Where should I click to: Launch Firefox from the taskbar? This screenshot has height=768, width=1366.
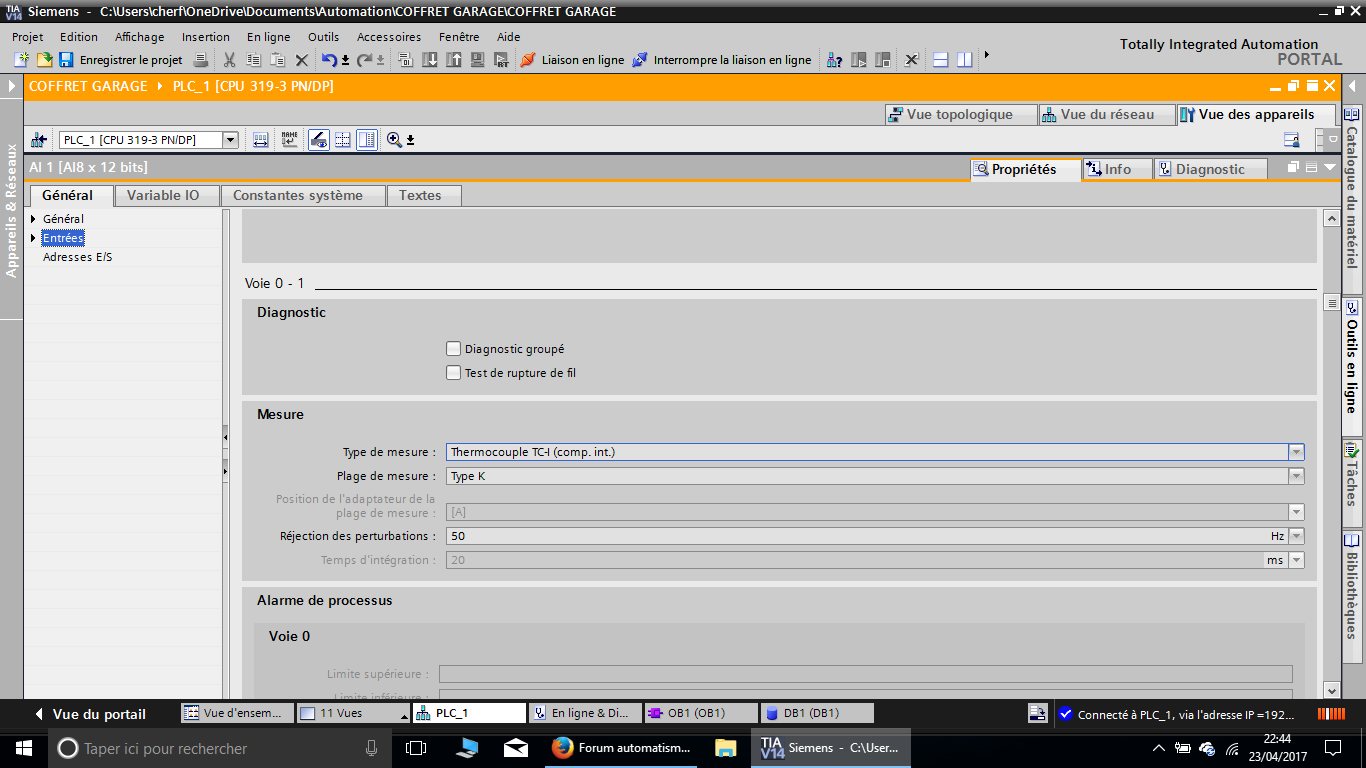(562, 747)
